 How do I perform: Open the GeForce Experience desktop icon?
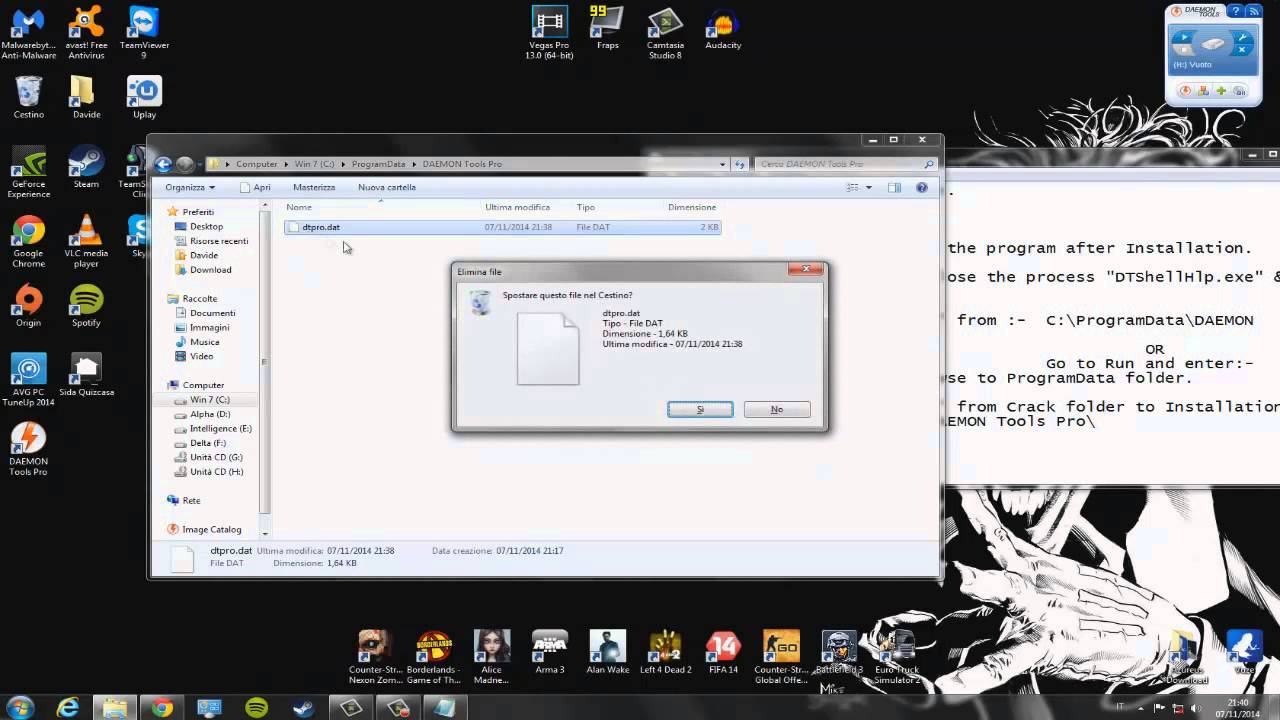click(x=28, y=172)
